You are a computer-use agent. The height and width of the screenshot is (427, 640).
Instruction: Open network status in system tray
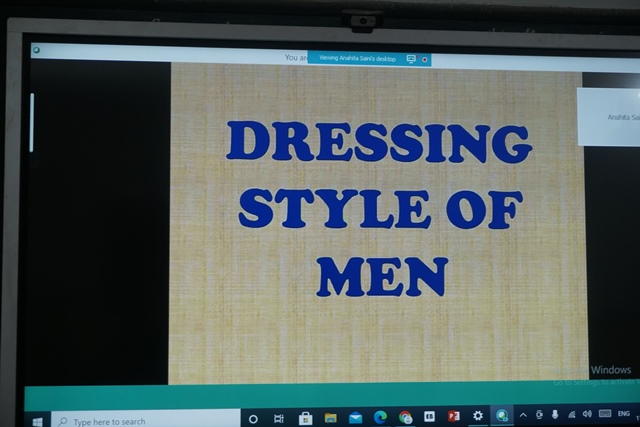tap(572, 414)
